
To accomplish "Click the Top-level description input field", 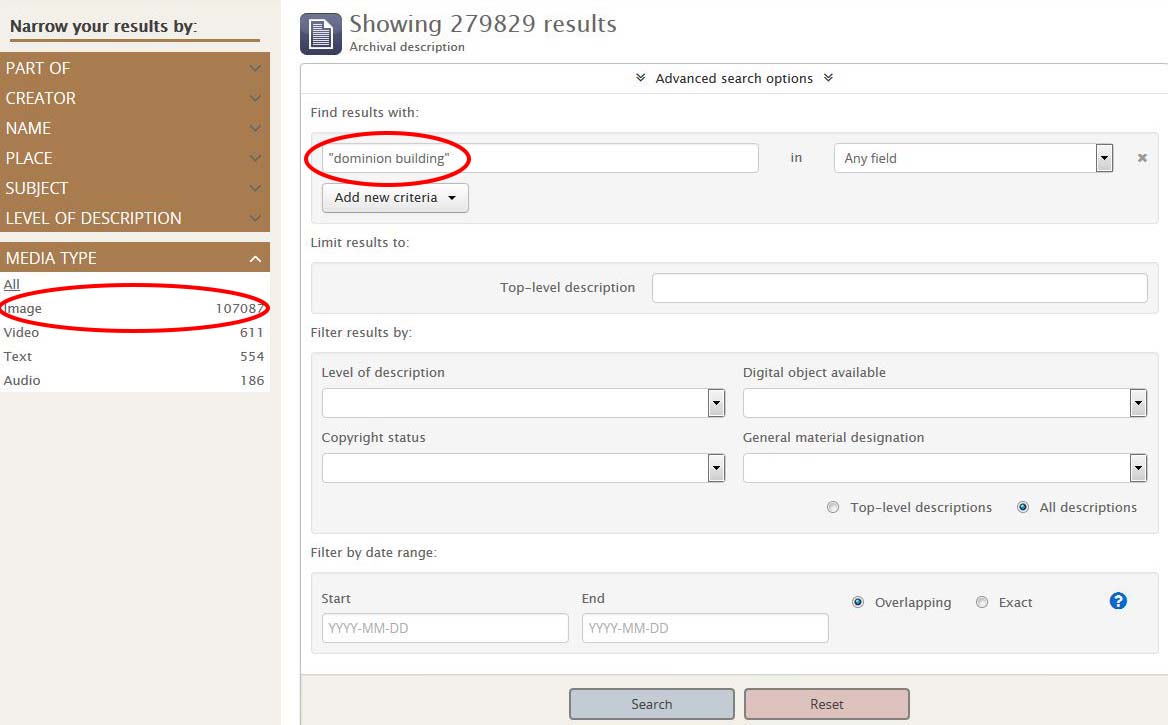I will pyautogui.click(x=899, y=288).
